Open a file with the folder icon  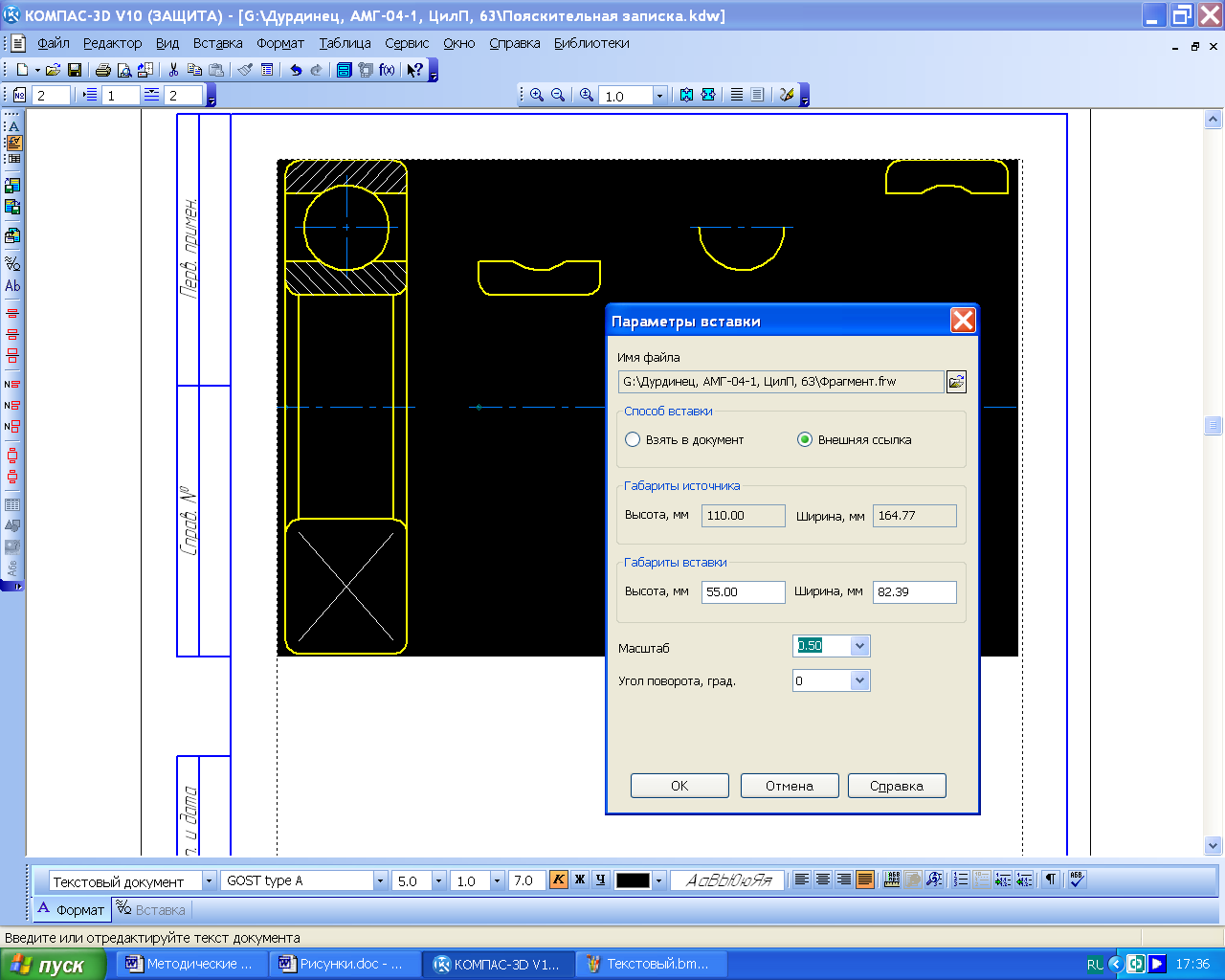(54, 70)
